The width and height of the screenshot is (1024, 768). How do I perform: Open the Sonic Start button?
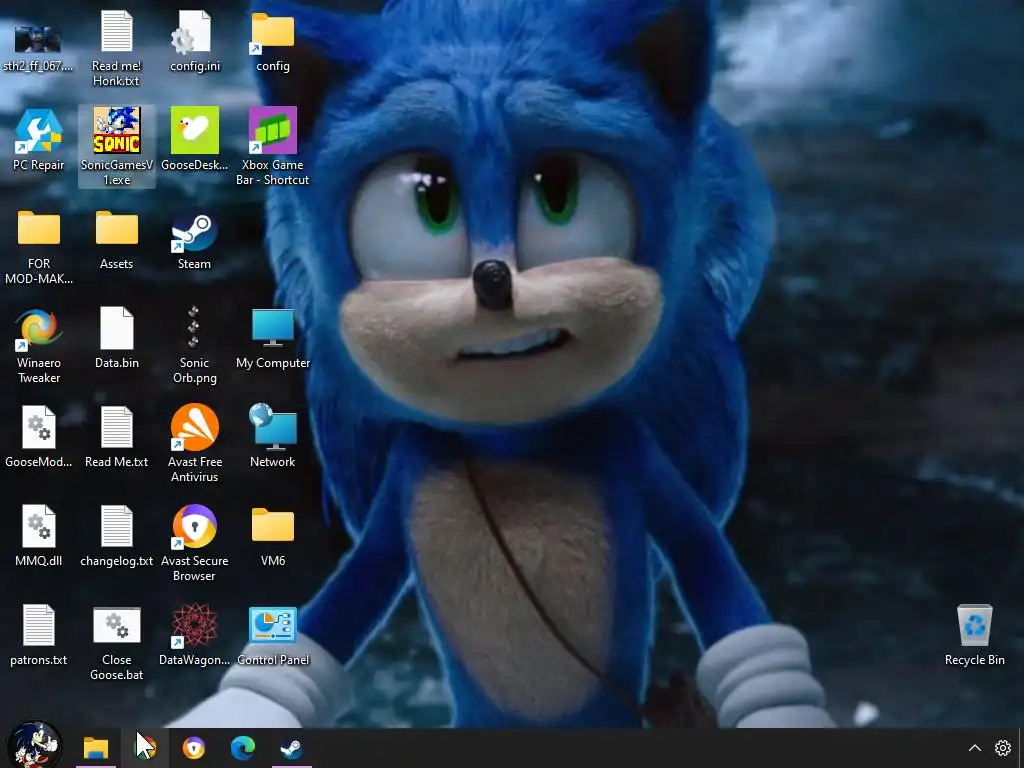(34, 746)
